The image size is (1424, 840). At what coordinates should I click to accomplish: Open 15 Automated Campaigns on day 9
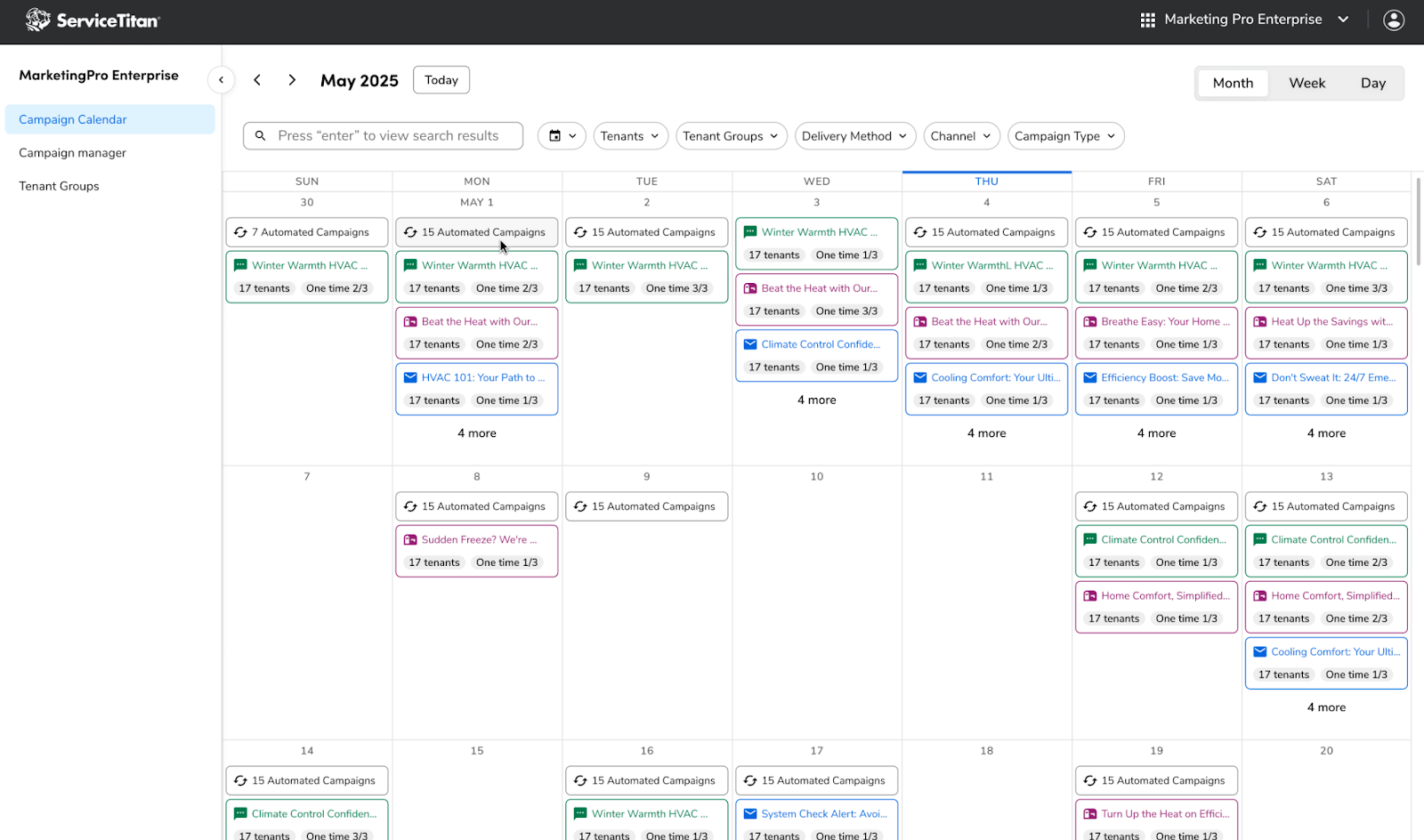pos(647,506)
